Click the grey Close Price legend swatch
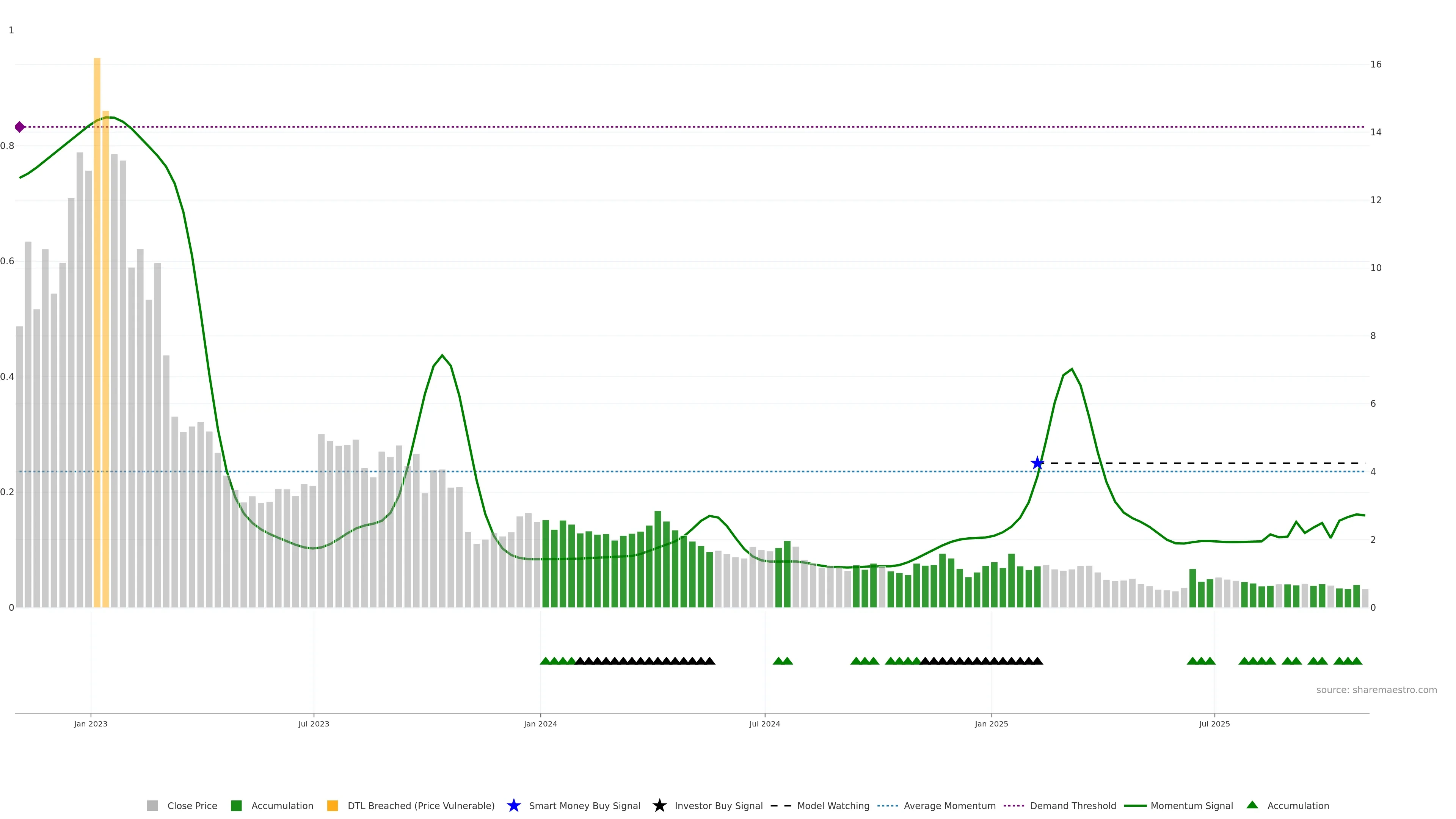The height and width of the screenshot is (819, 1456). pyautogui.click(x=152, y=805)
